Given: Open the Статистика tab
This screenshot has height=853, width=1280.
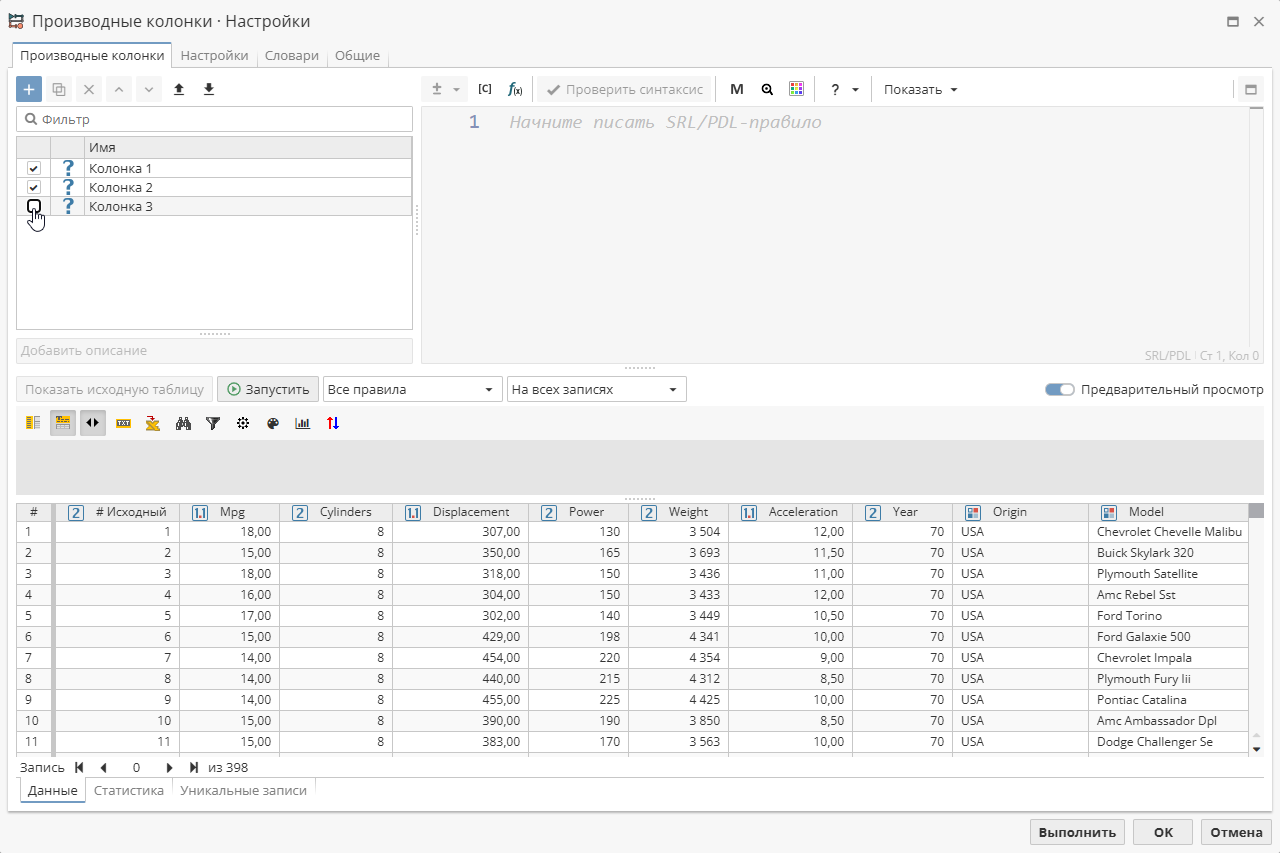Looking at the screenshot, I should [129, 790].
